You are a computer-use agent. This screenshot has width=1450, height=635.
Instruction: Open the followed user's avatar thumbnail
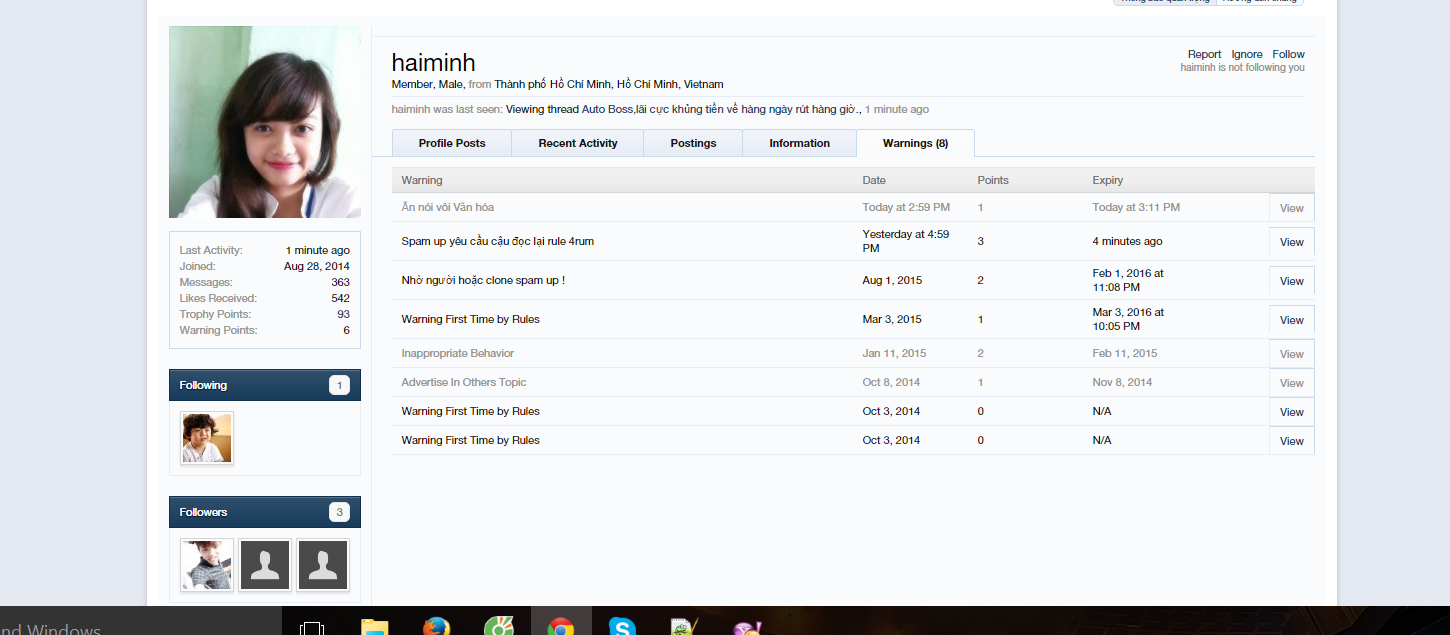(207, 438)
